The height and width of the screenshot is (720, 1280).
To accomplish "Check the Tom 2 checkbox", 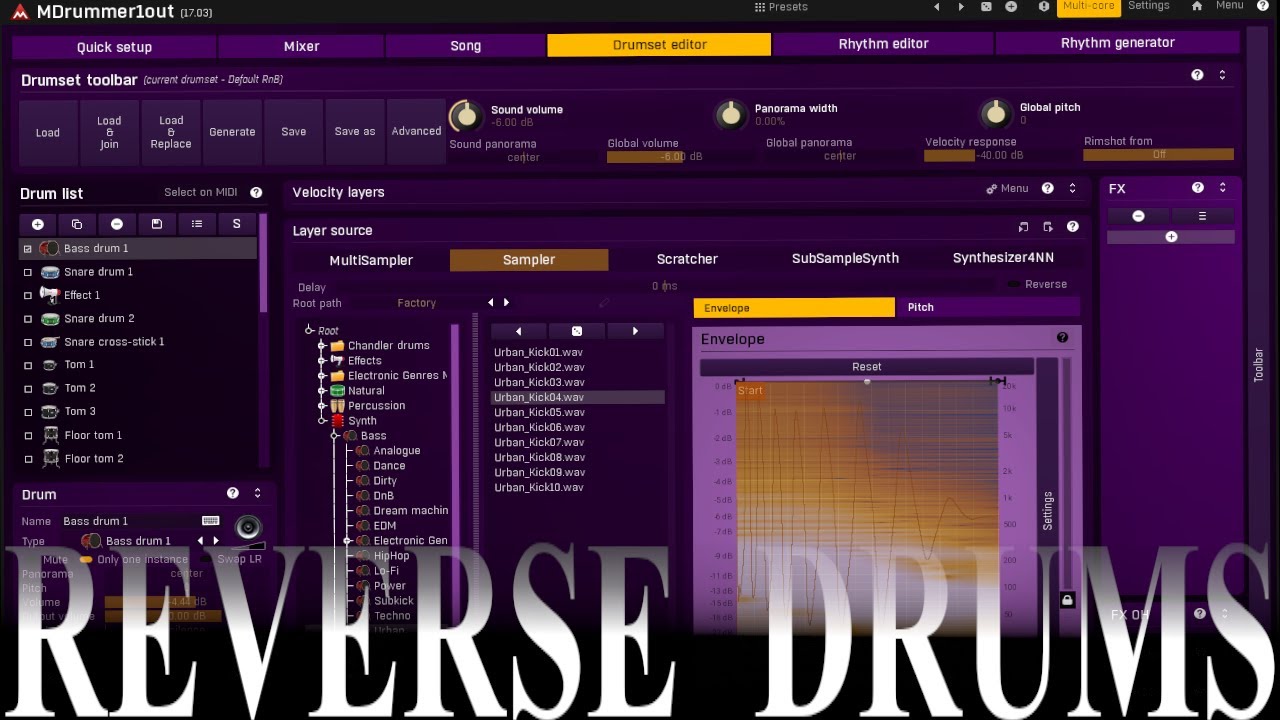I will [28, 388].
